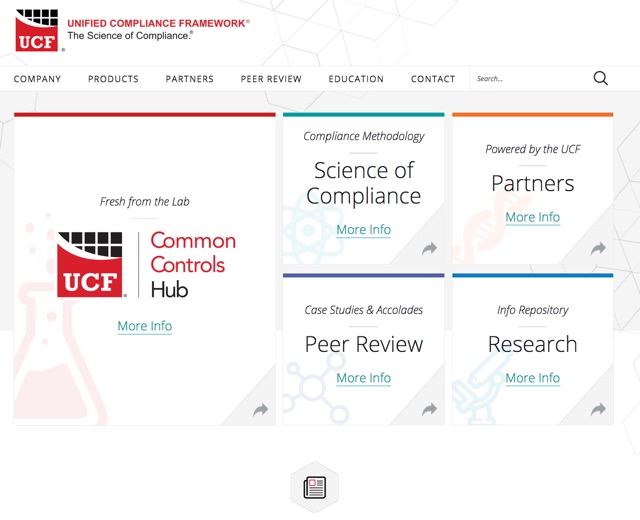This screenshot has height=520, width=640.
Task: Open the Contact menu item
Action: click(x=433, y=79)
